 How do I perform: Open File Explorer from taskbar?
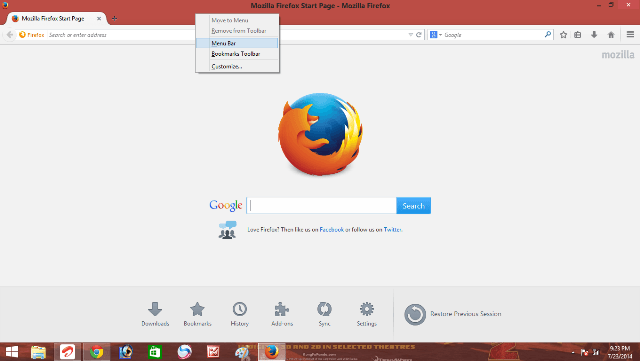coord(38,352)
